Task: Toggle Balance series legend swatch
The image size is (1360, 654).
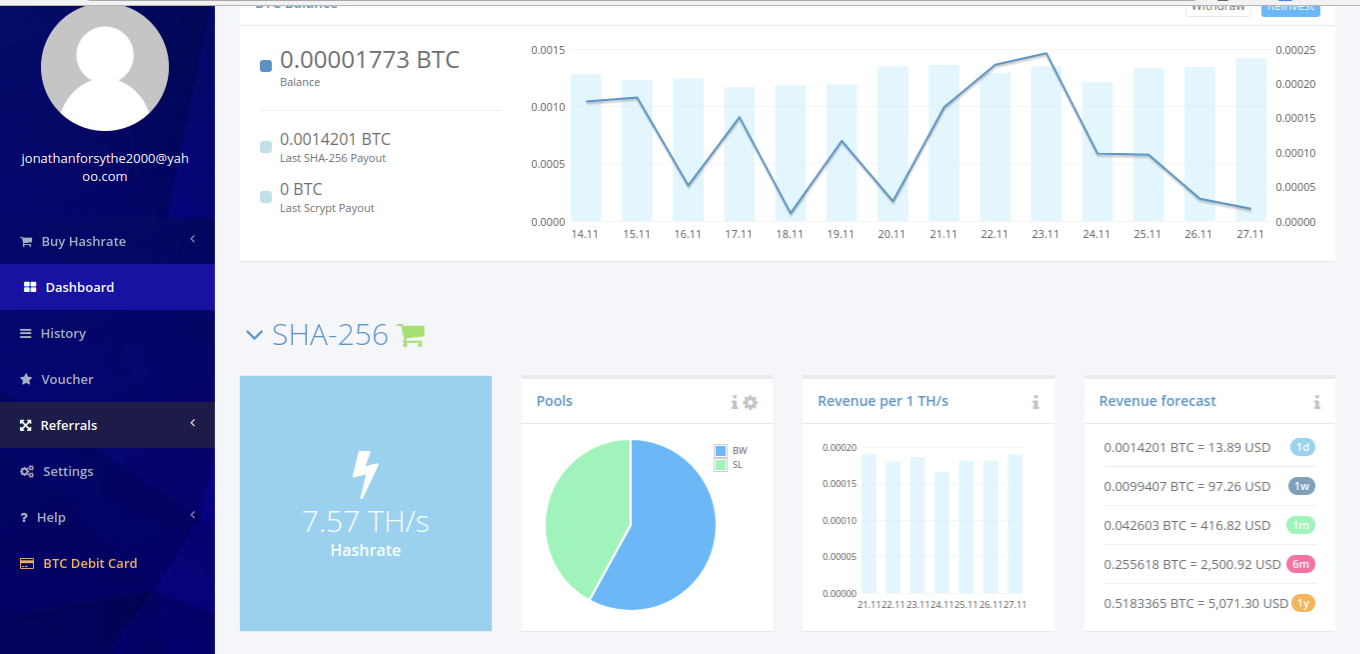Action: tap(266, 66)
